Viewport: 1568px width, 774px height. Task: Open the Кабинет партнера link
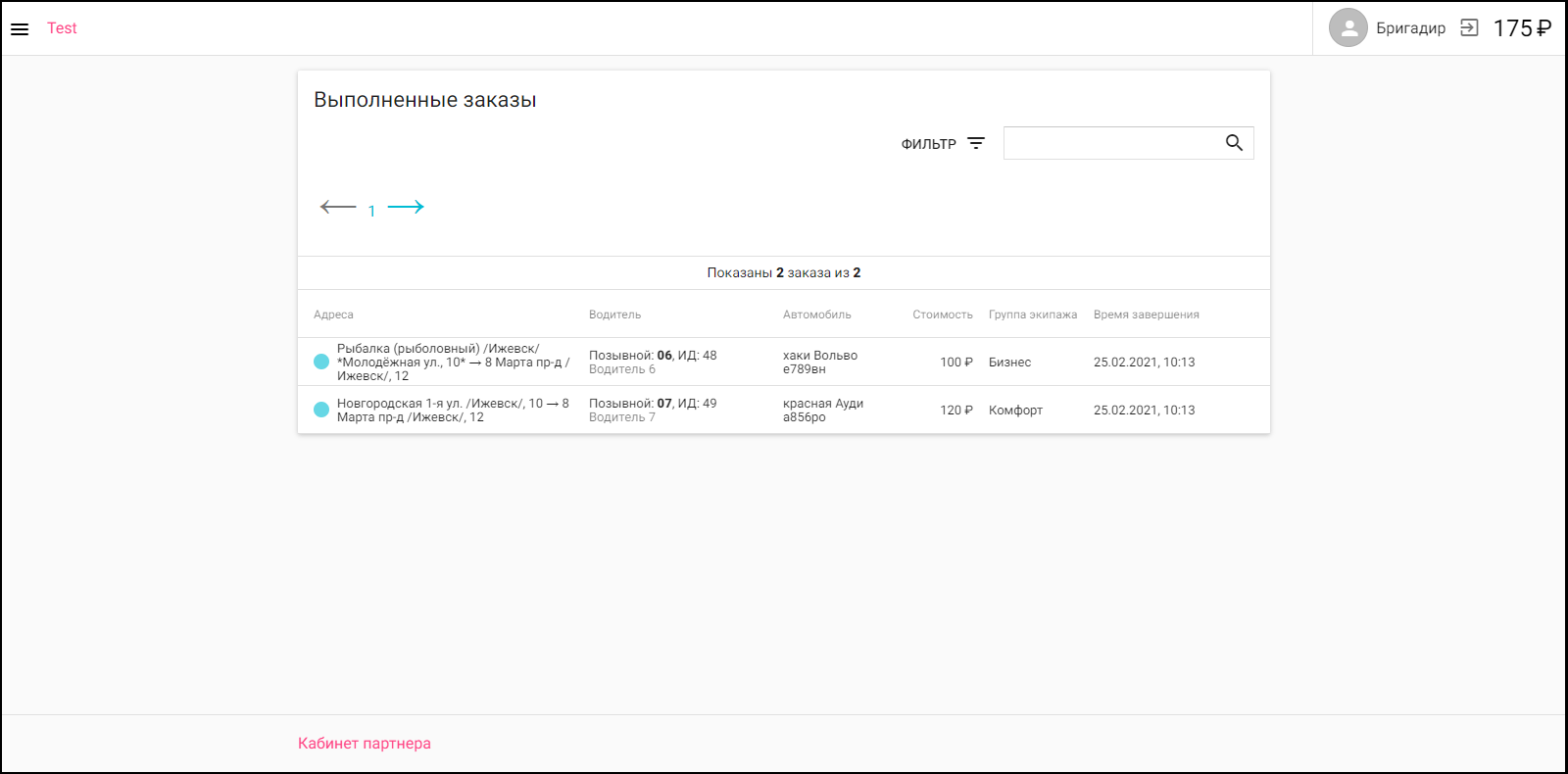(x=364, y=744)
